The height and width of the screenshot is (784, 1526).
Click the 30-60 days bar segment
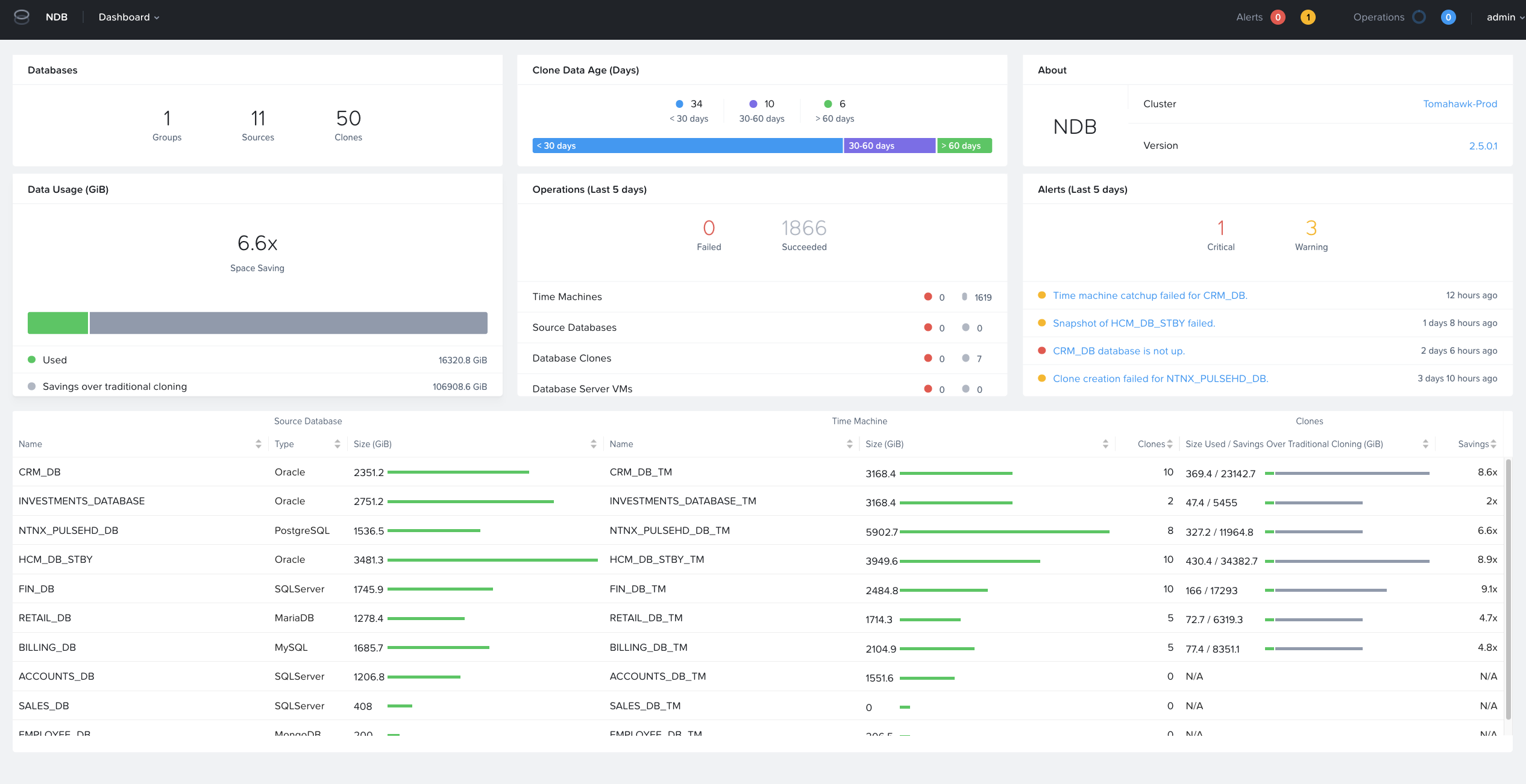889,146
